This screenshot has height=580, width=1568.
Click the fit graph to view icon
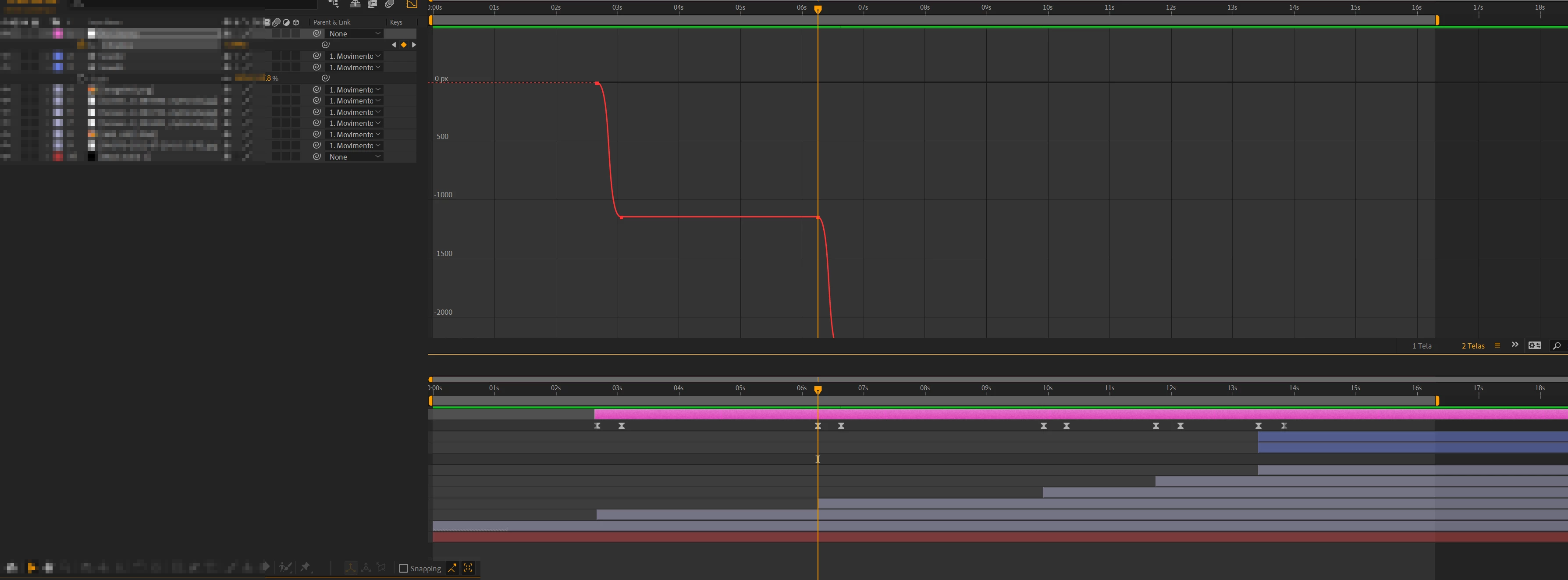[x=468, y=568]
